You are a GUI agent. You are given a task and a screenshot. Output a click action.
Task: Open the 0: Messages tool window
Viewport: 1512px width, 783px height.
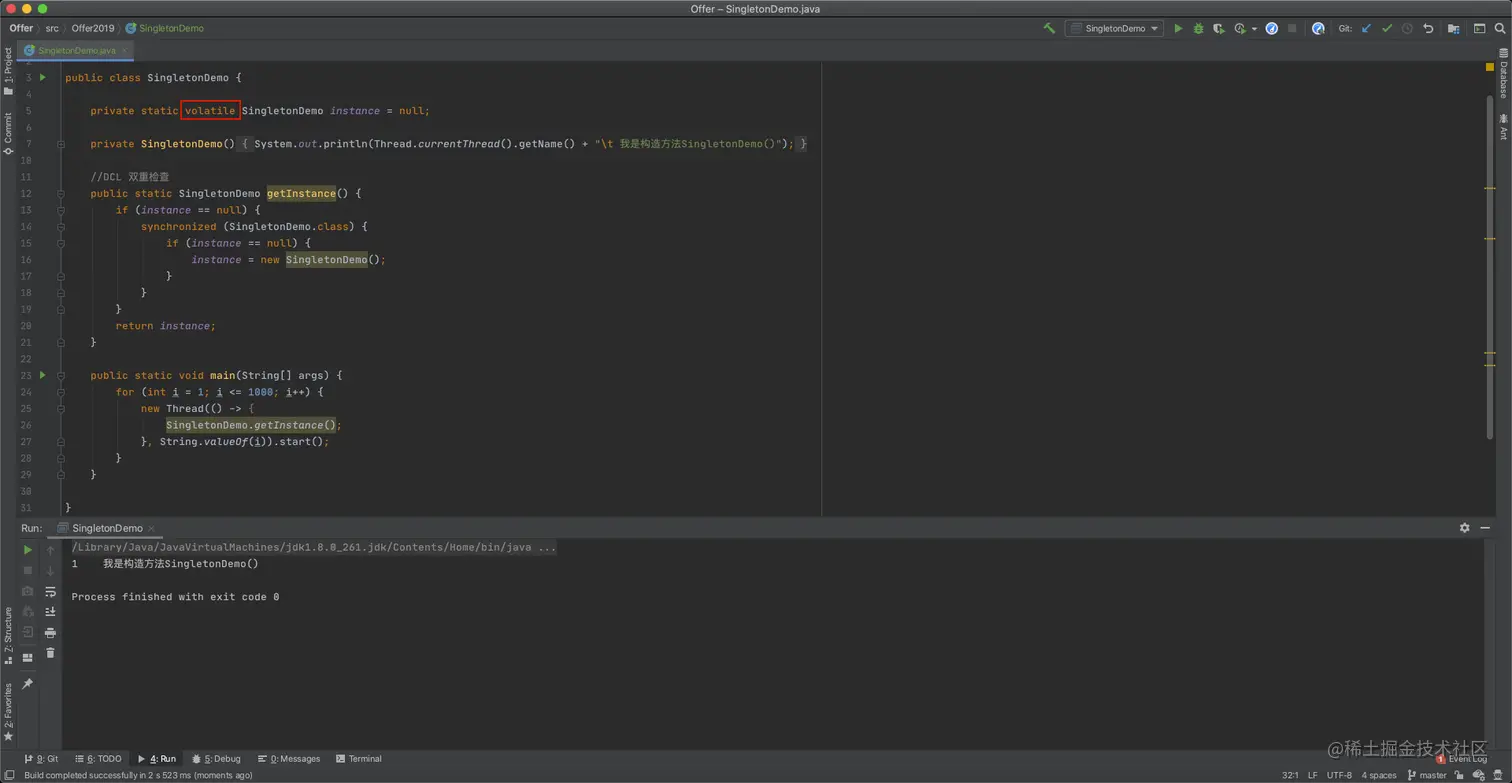tap(289, 759)
